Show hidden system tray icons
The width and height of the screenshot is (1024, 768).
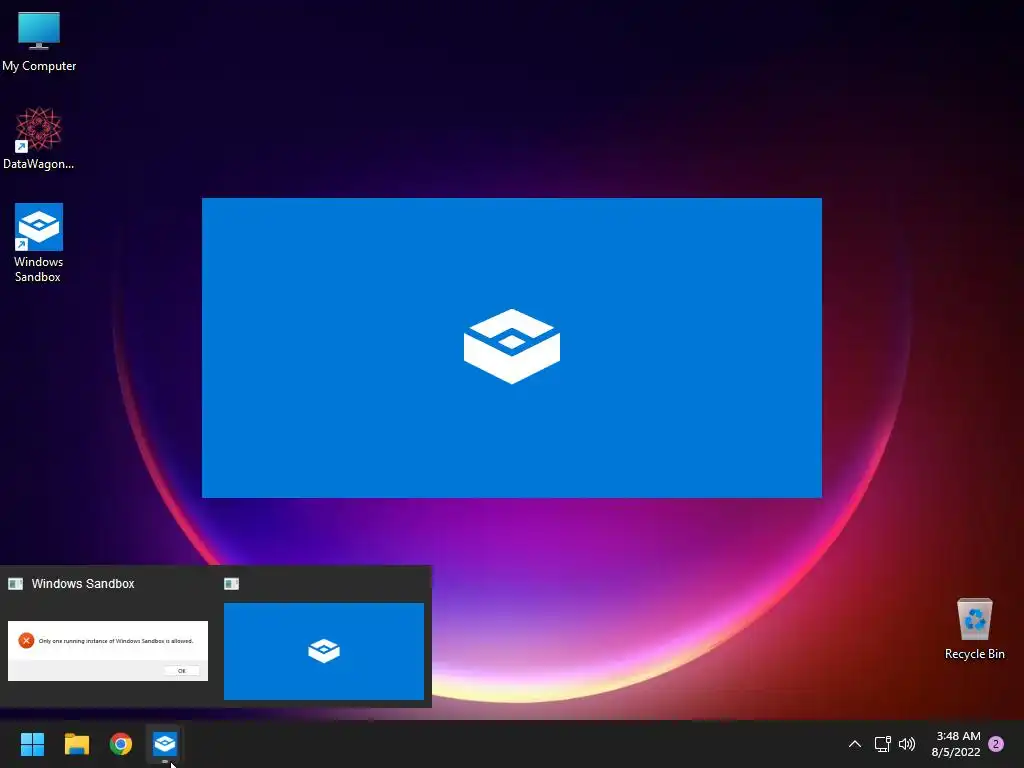[854, 744]
